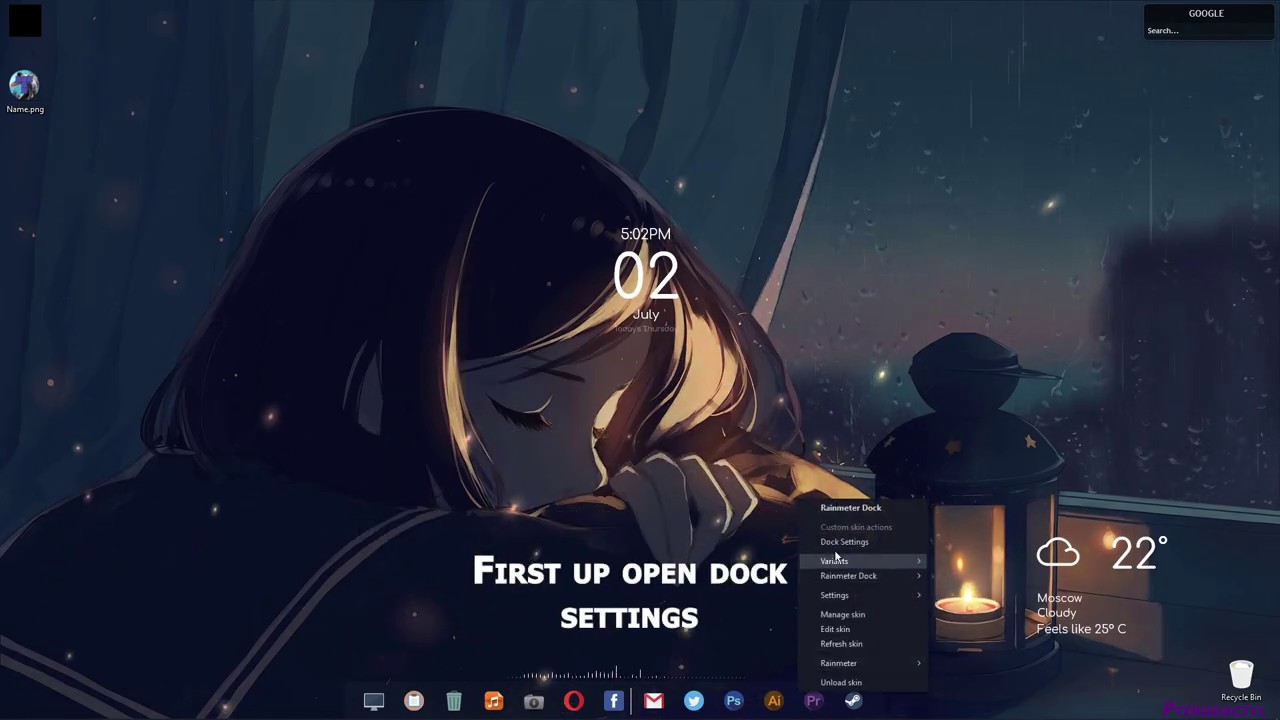Launch Premiere Pro from the dock
This screenshot has width=1280, height=720.
coord(814,701)
